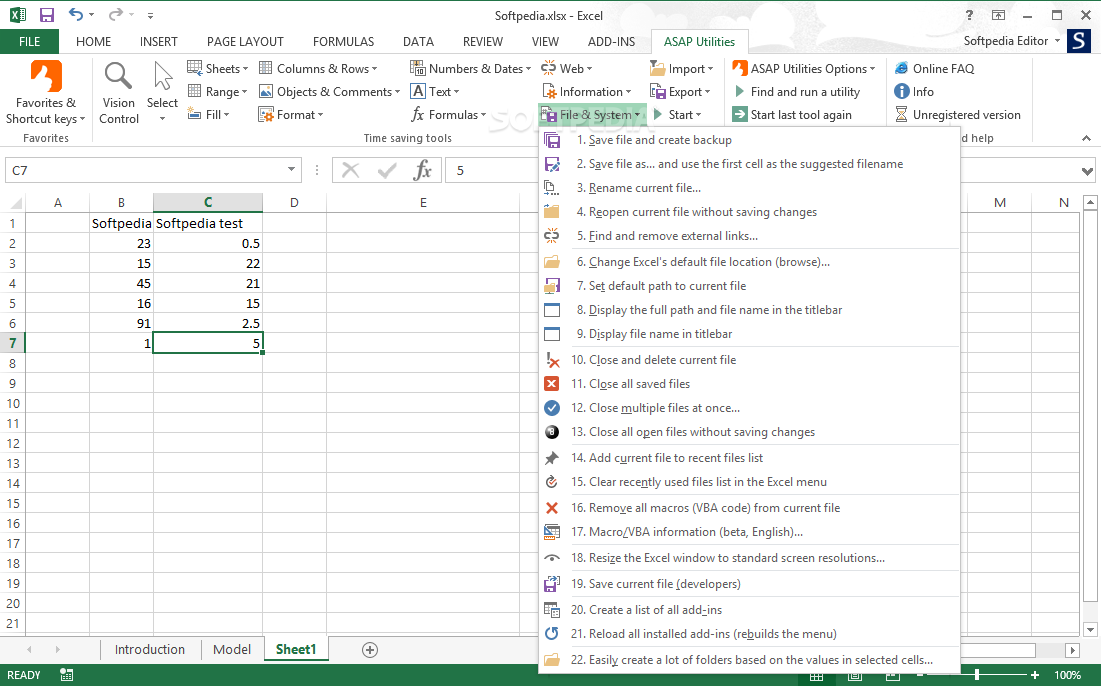Click icon for Reopen current file without saving
This screenshot has height=686, width=1101.
(x=552, y=211)
